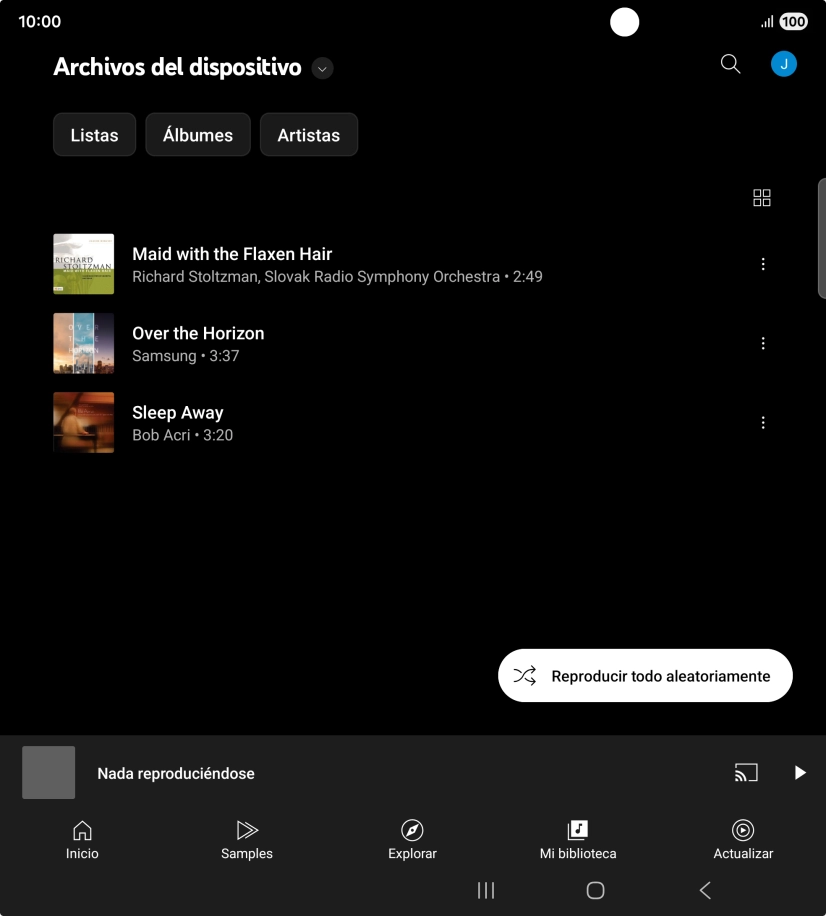Go to the Samples section
The width and height of the screenshot is (826, 916).
[247, 838]
